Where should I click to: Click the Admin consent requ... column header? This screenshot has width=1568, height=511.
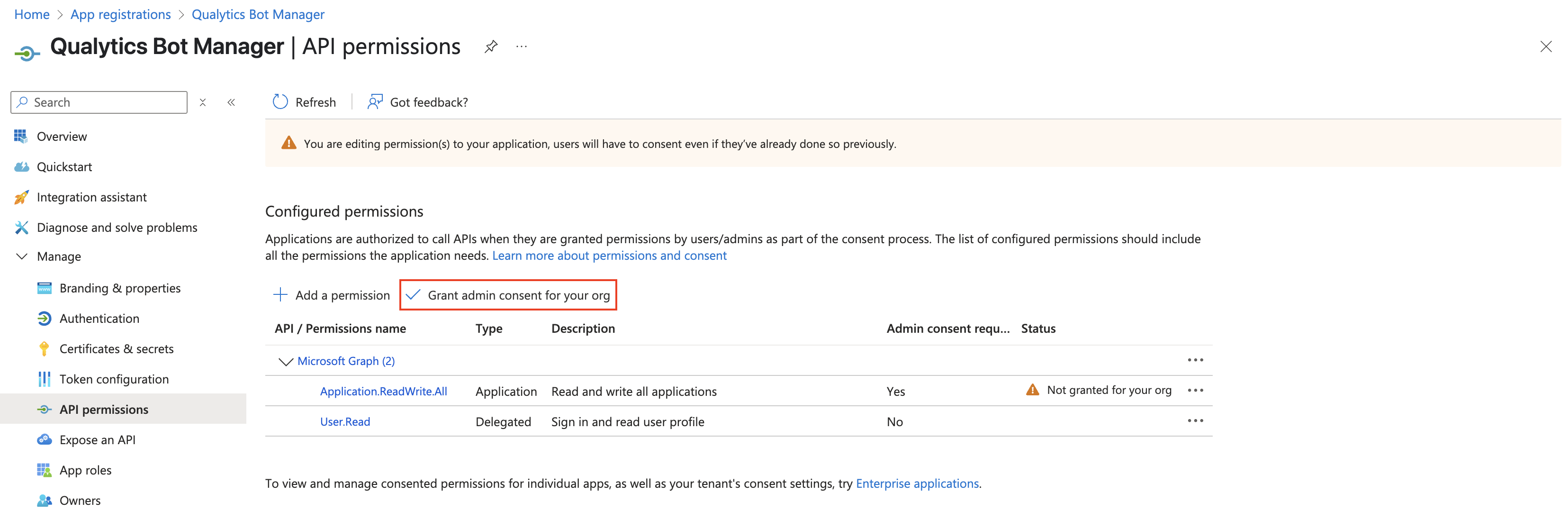pos(948,328)
